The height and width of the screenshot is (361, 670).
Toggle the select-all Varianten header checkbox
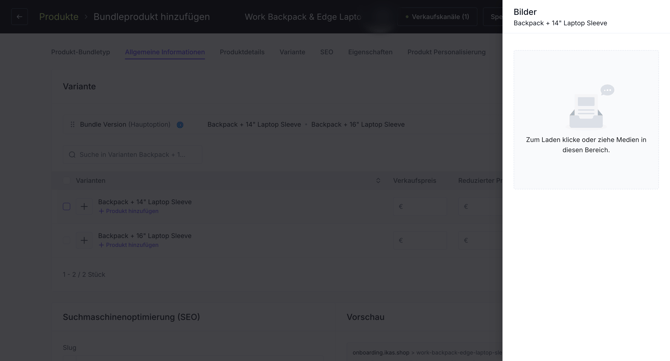(67, 181)
